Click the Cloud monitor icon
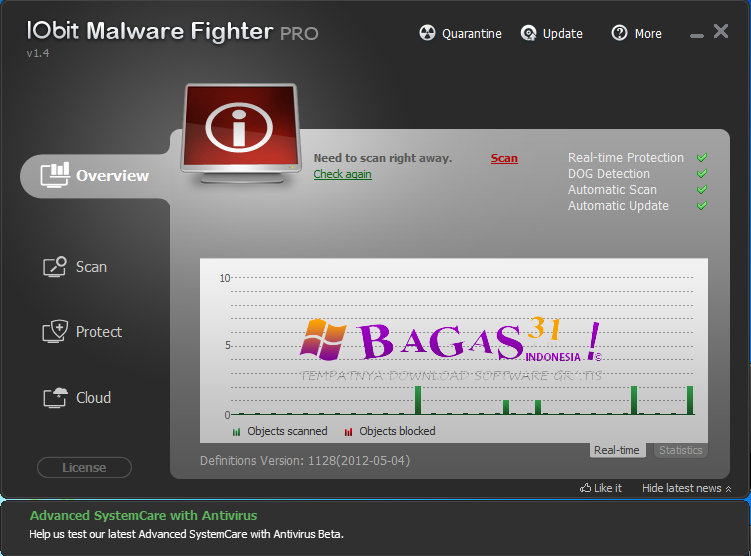The width and height of the screenshot is (751, 556). [56, 397]
